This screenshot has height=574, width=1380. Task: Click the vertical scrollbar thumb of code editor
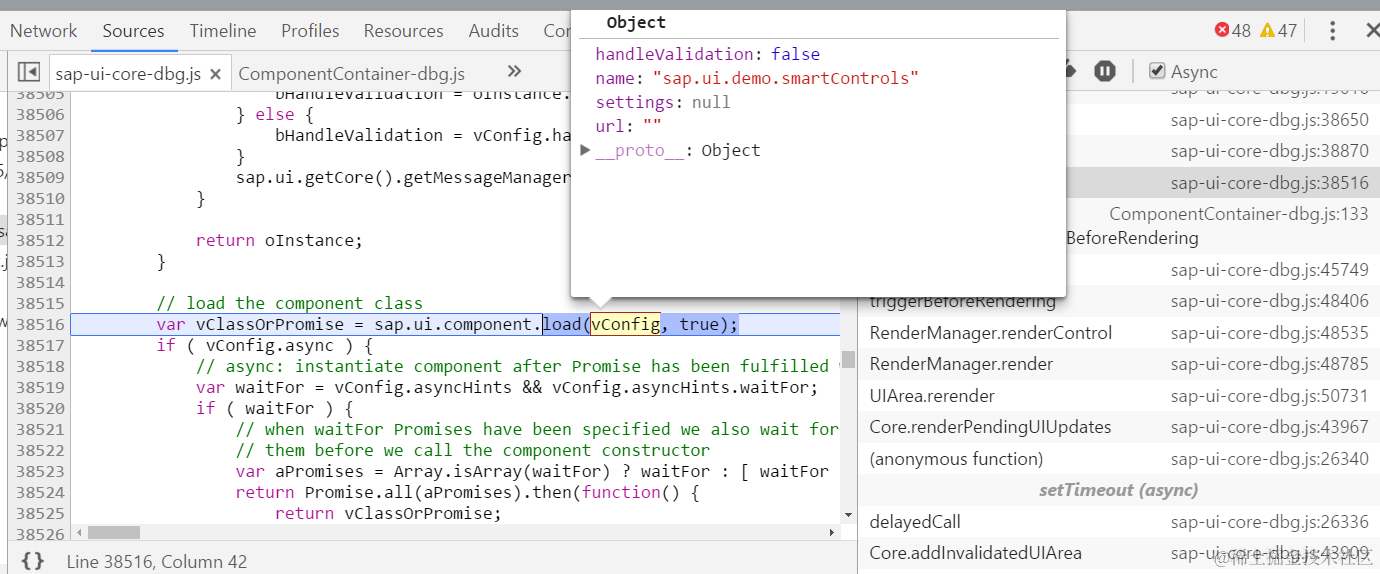coord(848,359)
